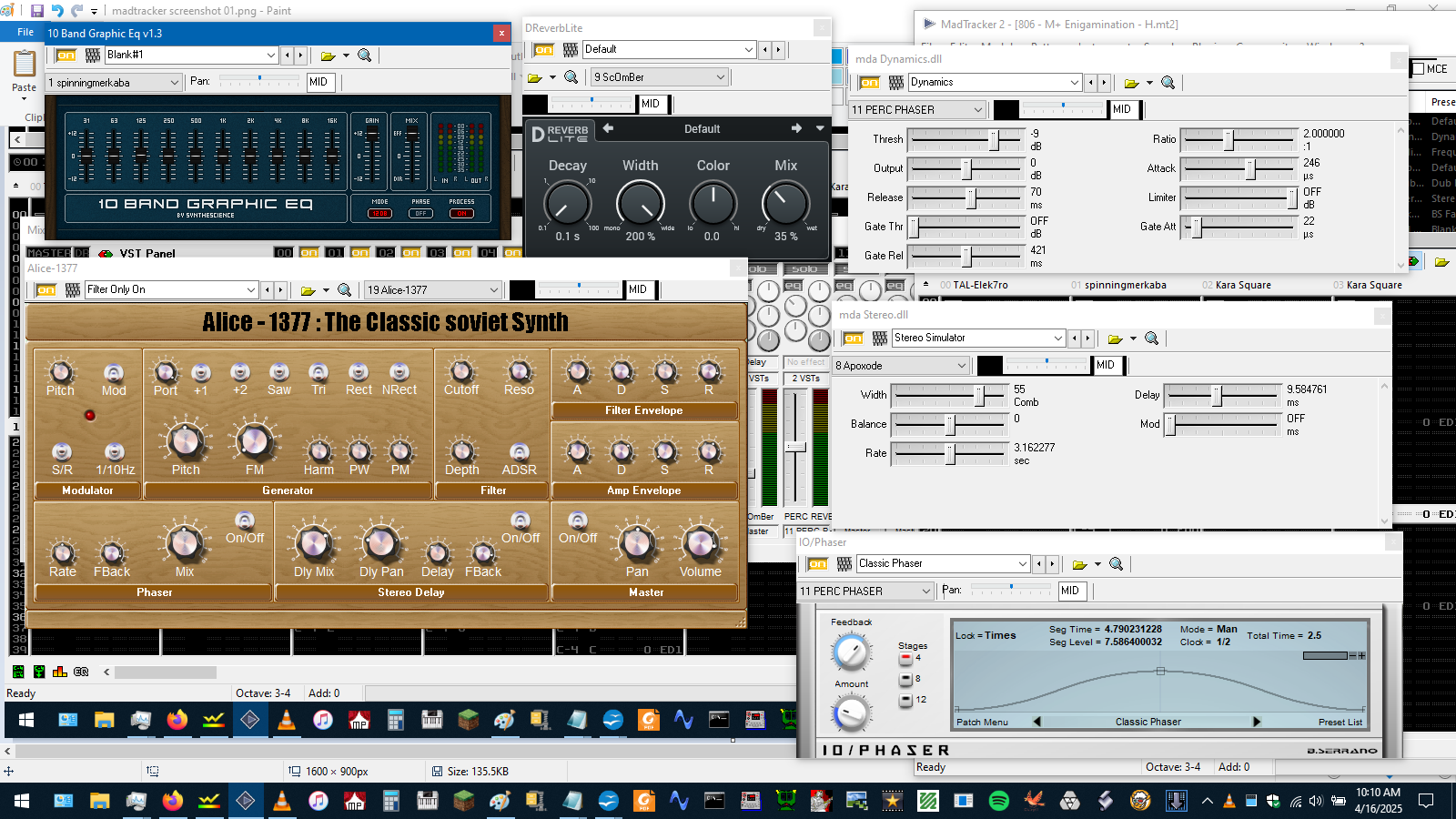Viewport: 1456px width, 819px height.
Task: Select 01 spinningmerkaba tab in MadTracker
Action: pyautogui.click(x=1118, y=285)
